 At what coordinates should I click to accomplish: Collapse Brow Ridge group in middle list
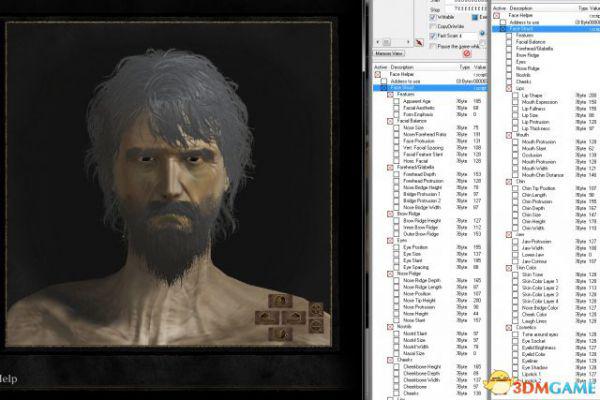[390, 214]
